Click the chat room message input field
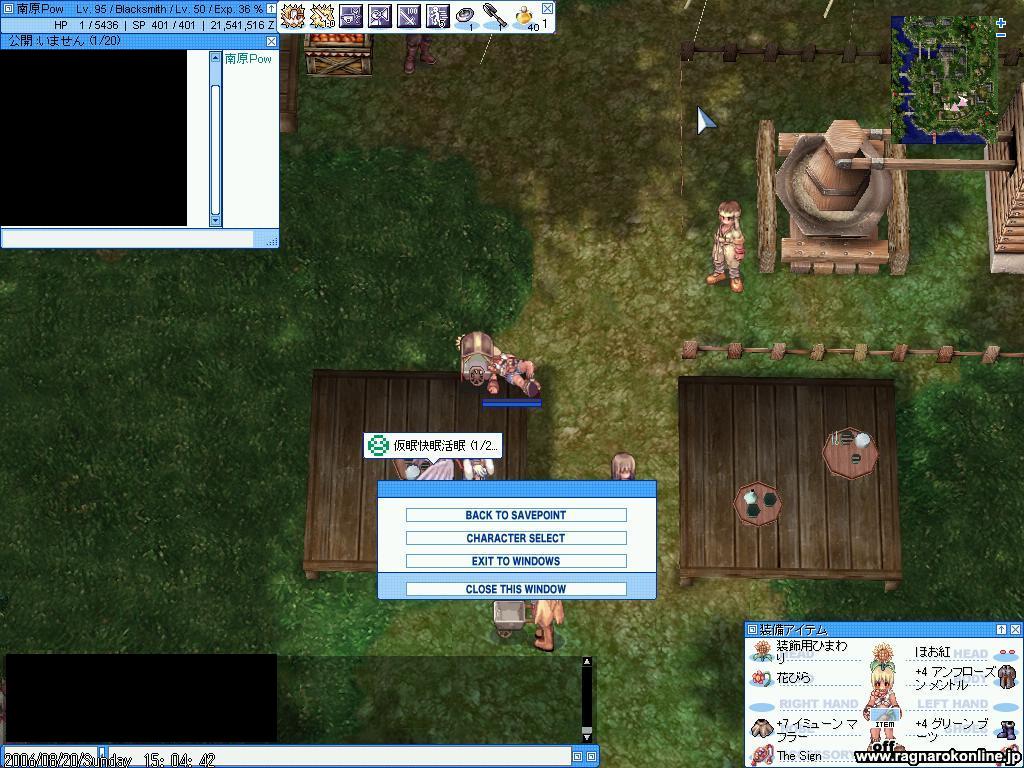 [127, 239]
